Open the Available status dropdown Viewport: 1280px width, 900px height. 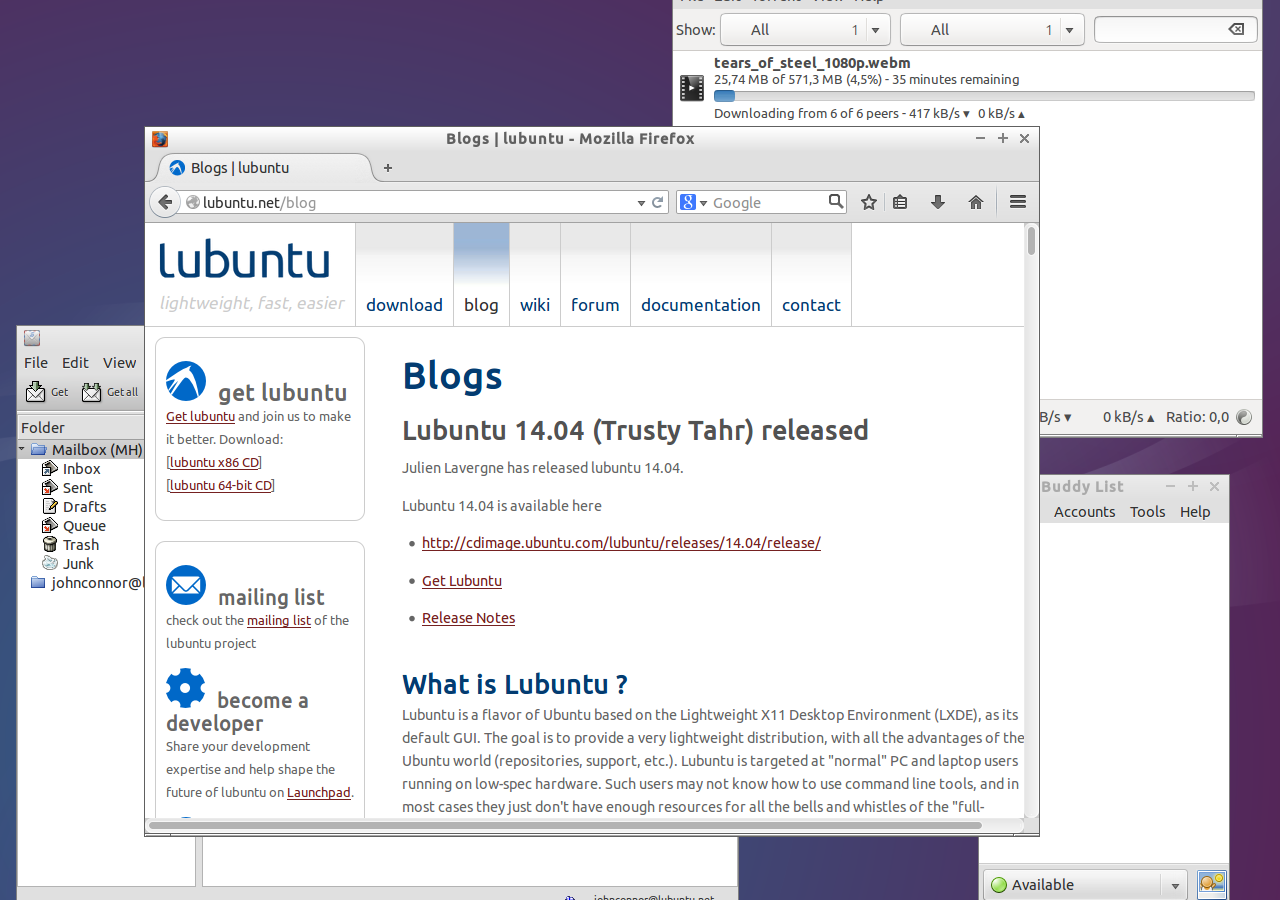(1085, 885)
